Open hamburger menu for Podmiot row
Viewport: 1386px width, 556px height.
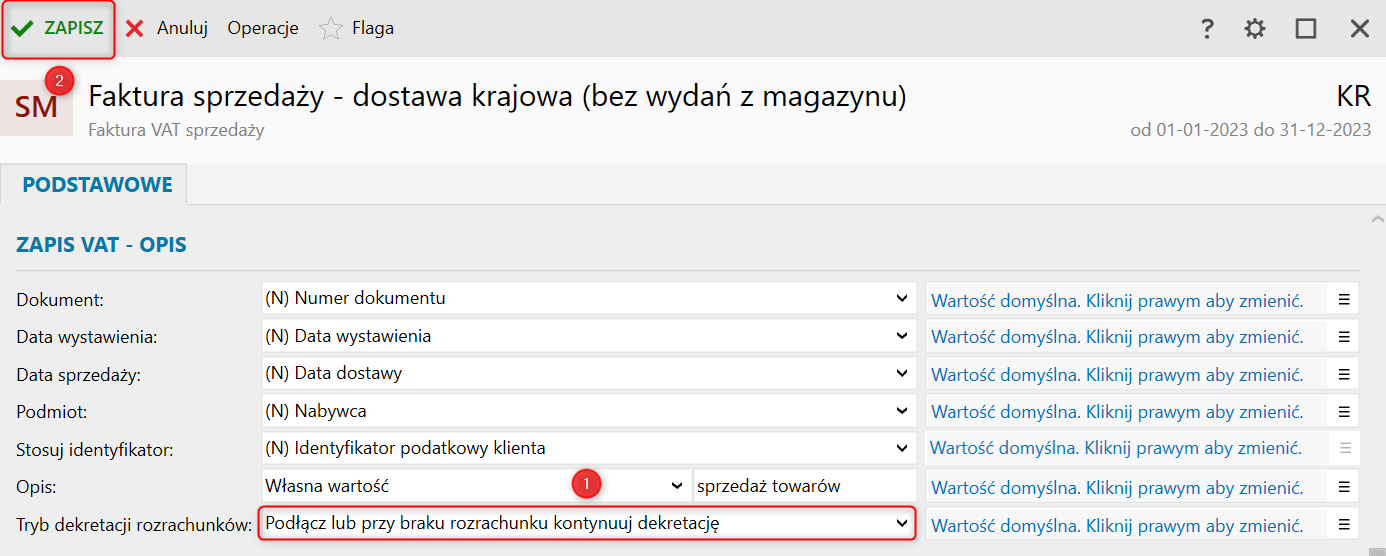pyautogui.click(x=1344, y=411)
